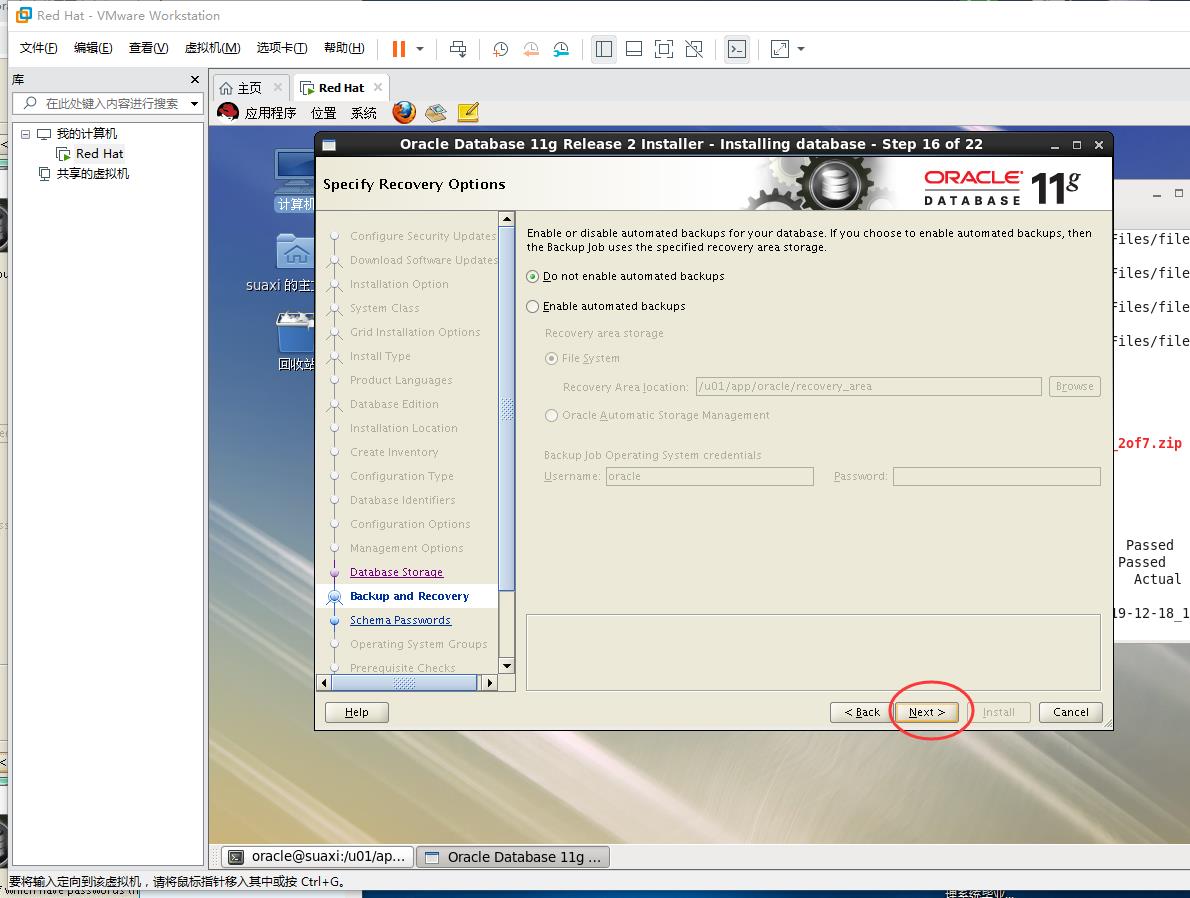Switch to Unity mode icon

(x=694, y=49)
